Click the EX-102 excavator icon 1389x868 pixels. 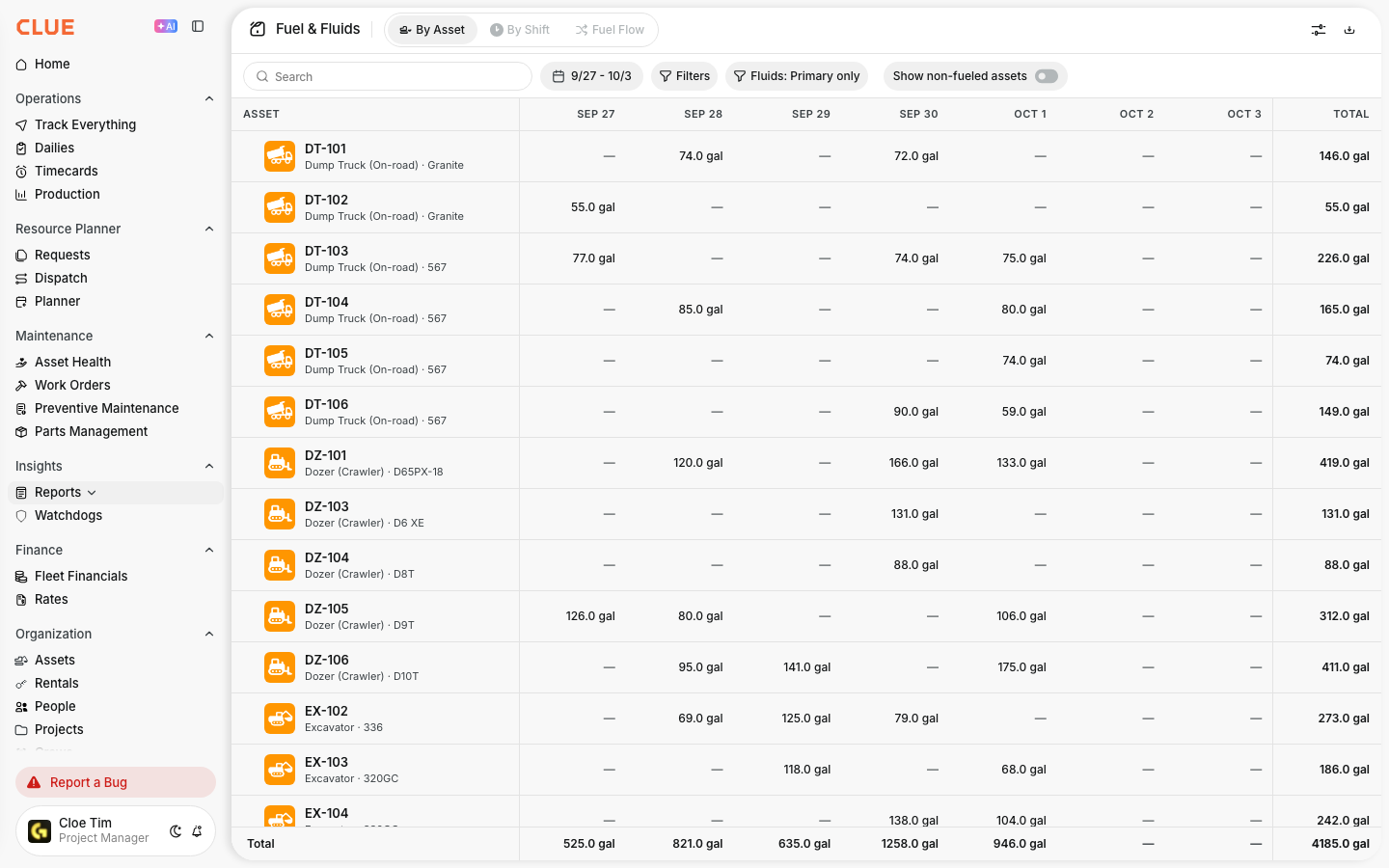tap(280, 719)
